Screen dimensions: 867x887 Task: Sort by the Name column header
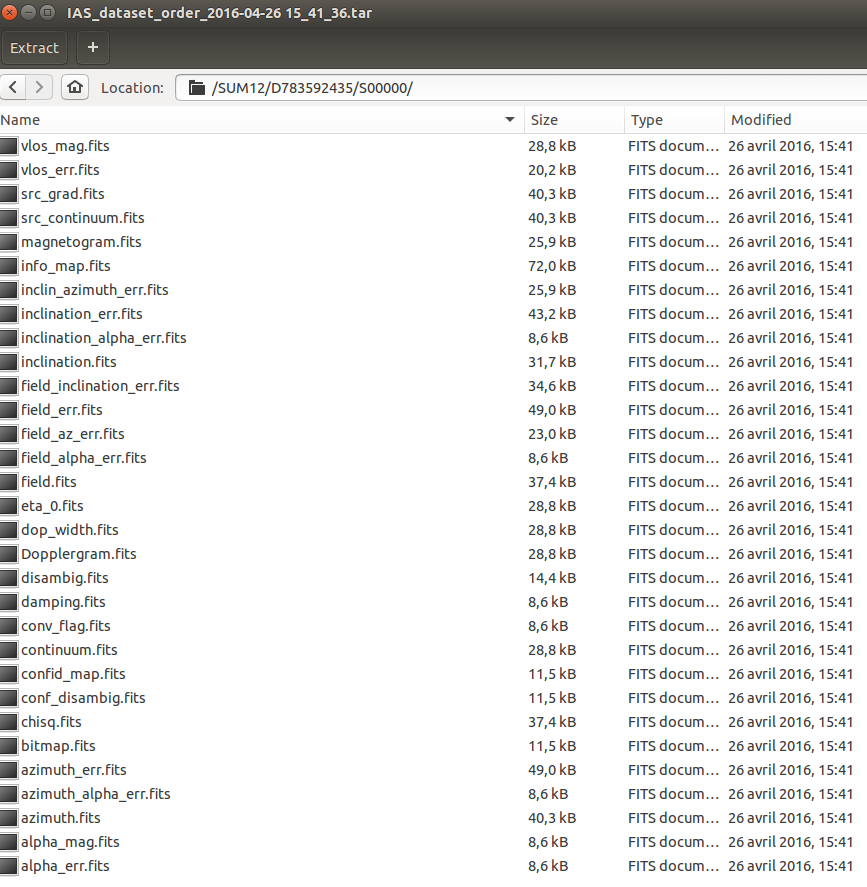(261, 120)
